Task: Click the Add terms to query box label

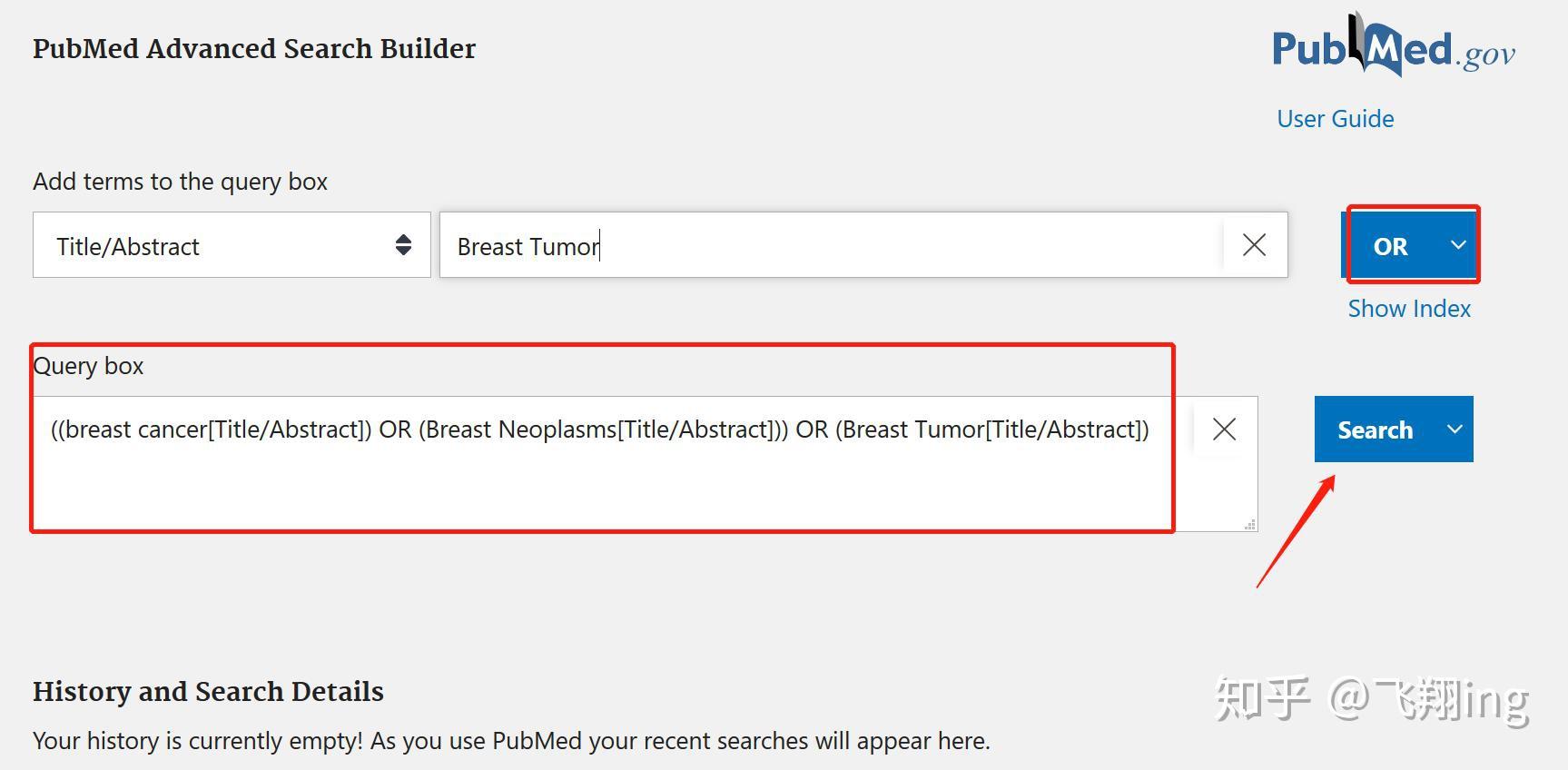Action: pyautogui.click(x=180, y=182)
